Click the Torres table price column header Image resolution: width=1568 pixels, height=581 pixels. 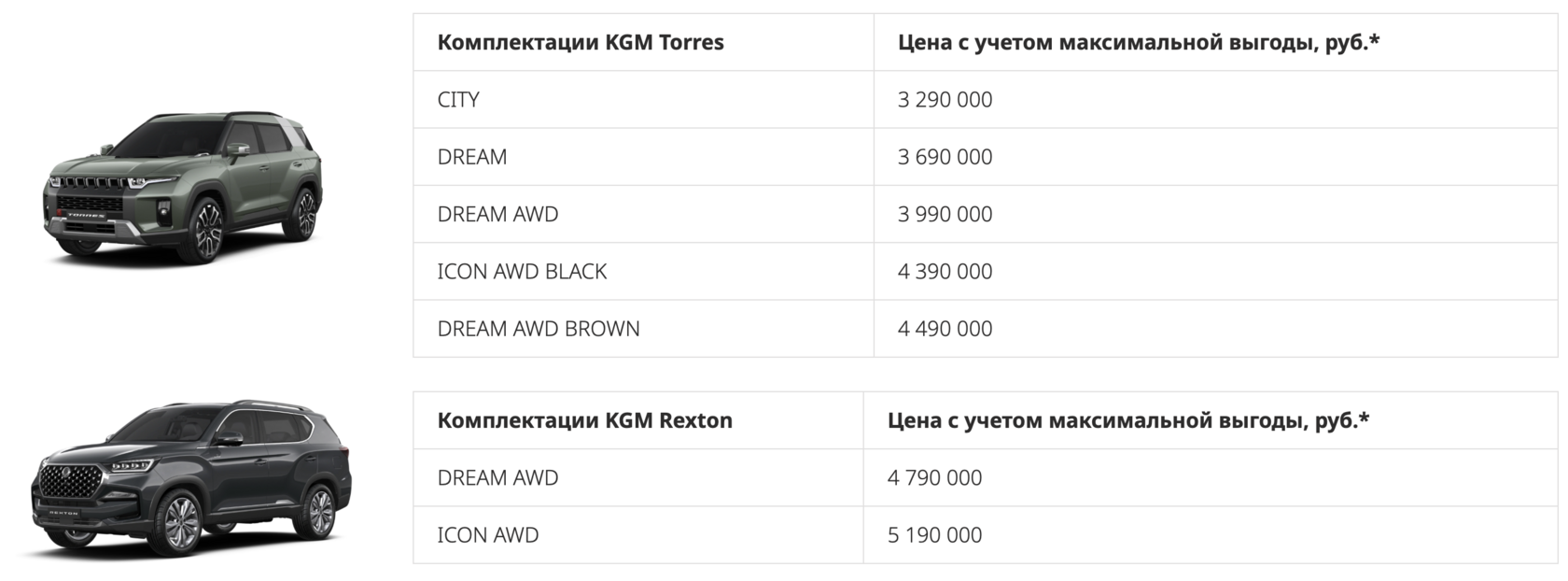click(x=1138, y=43)
